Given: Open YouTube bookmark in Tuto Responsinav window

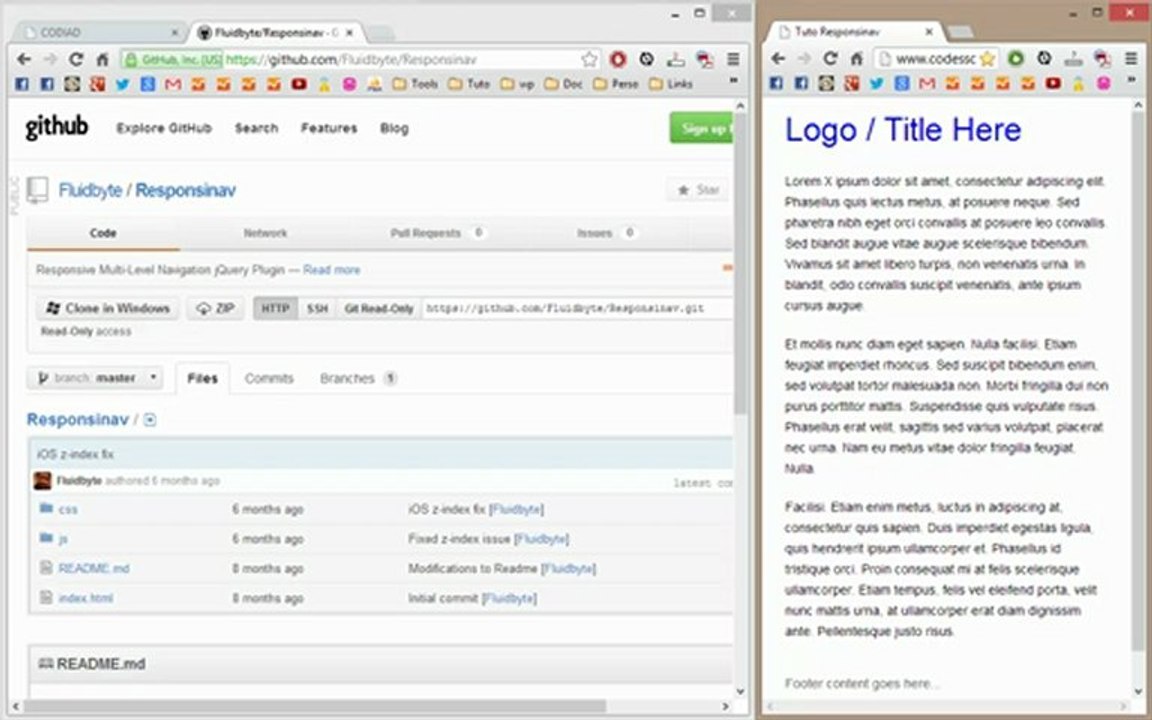Looking at the screenshot, I should coord(1054,84).
